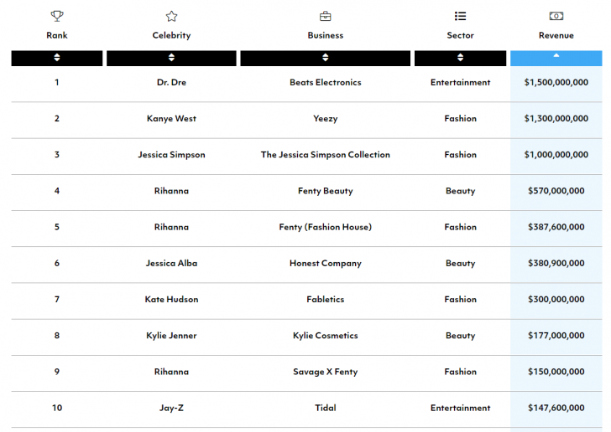Image resolution: width=611 pixels, height=432 pixels.
Task: Click the Honest Company business cell
Action: coord(325,264)
